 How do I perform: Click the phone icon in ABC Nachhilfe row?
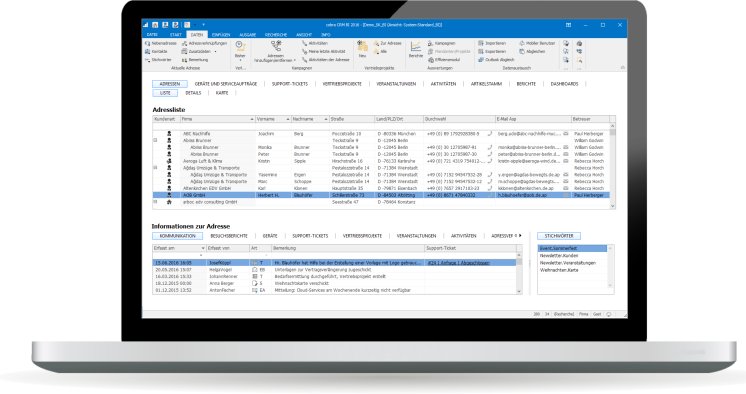489,134
